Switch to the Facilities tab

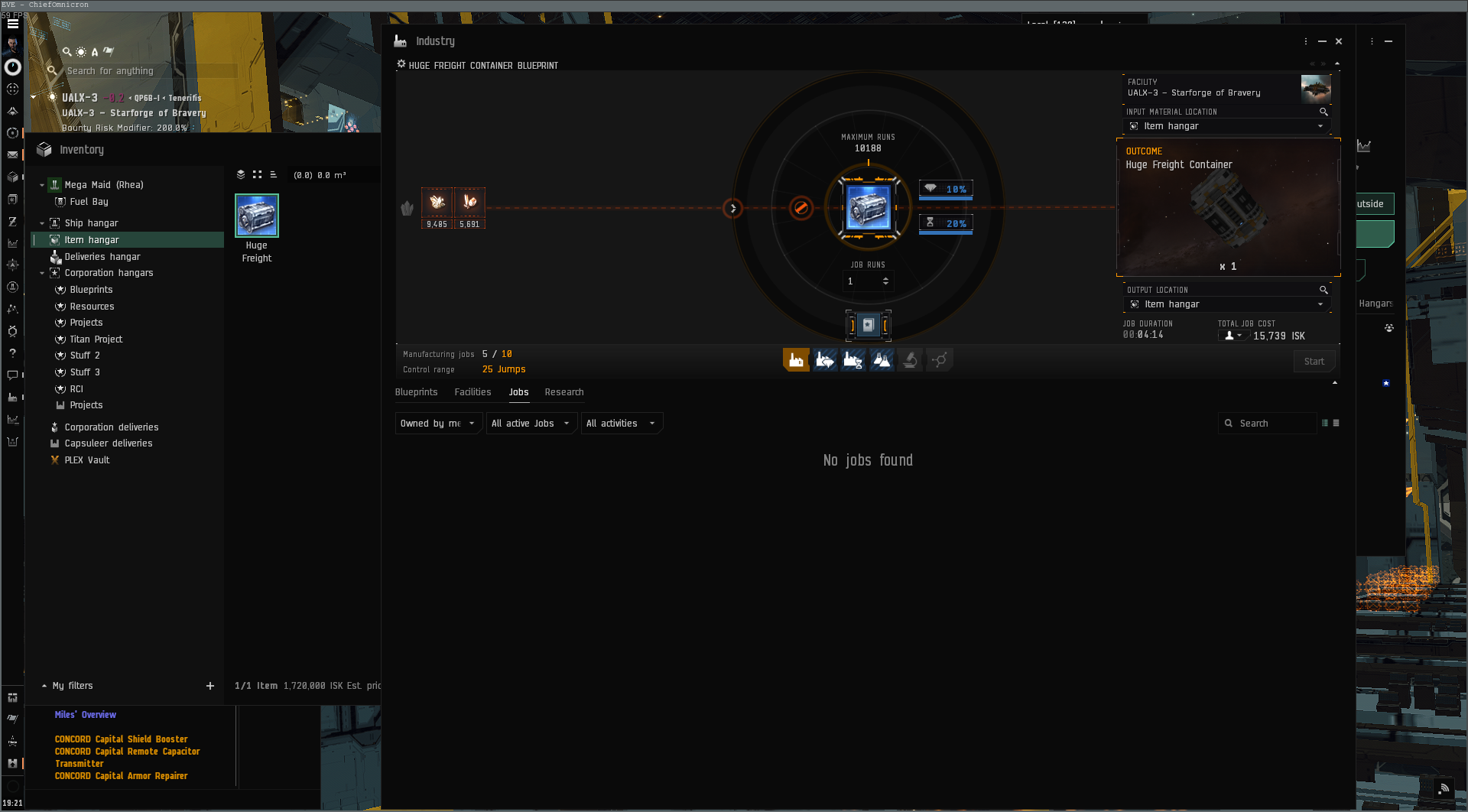[473, 392]
